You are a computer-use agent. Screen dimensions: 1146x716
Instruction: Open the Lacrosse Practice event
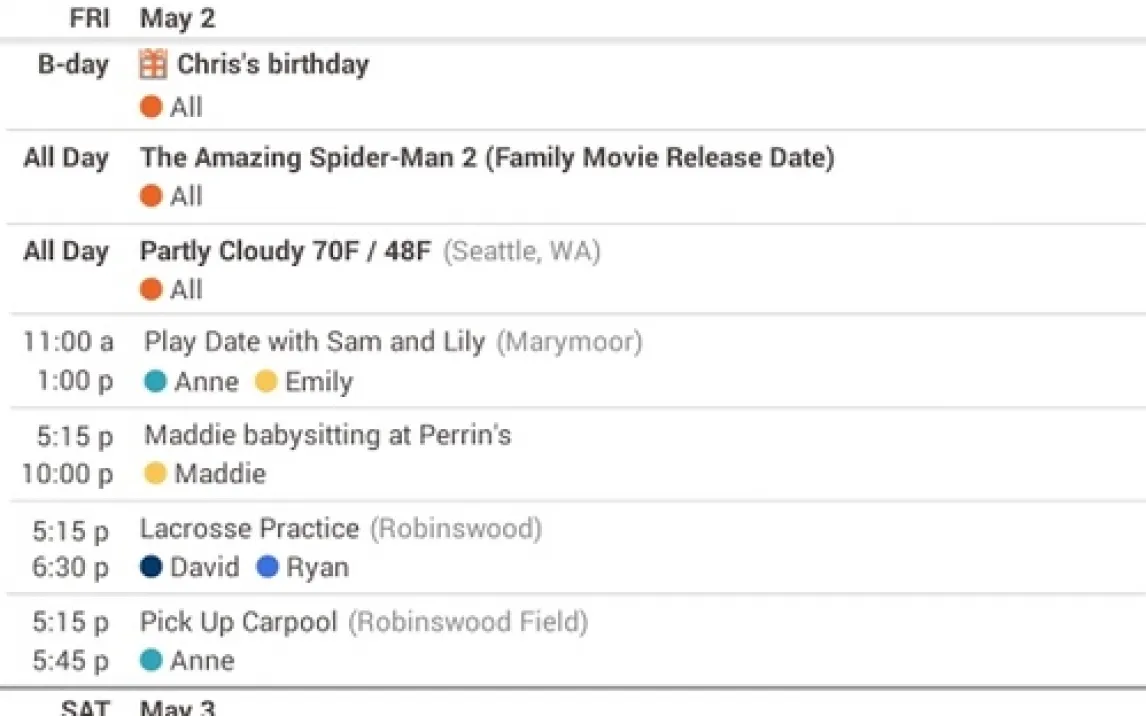click(x=249, y=528)
